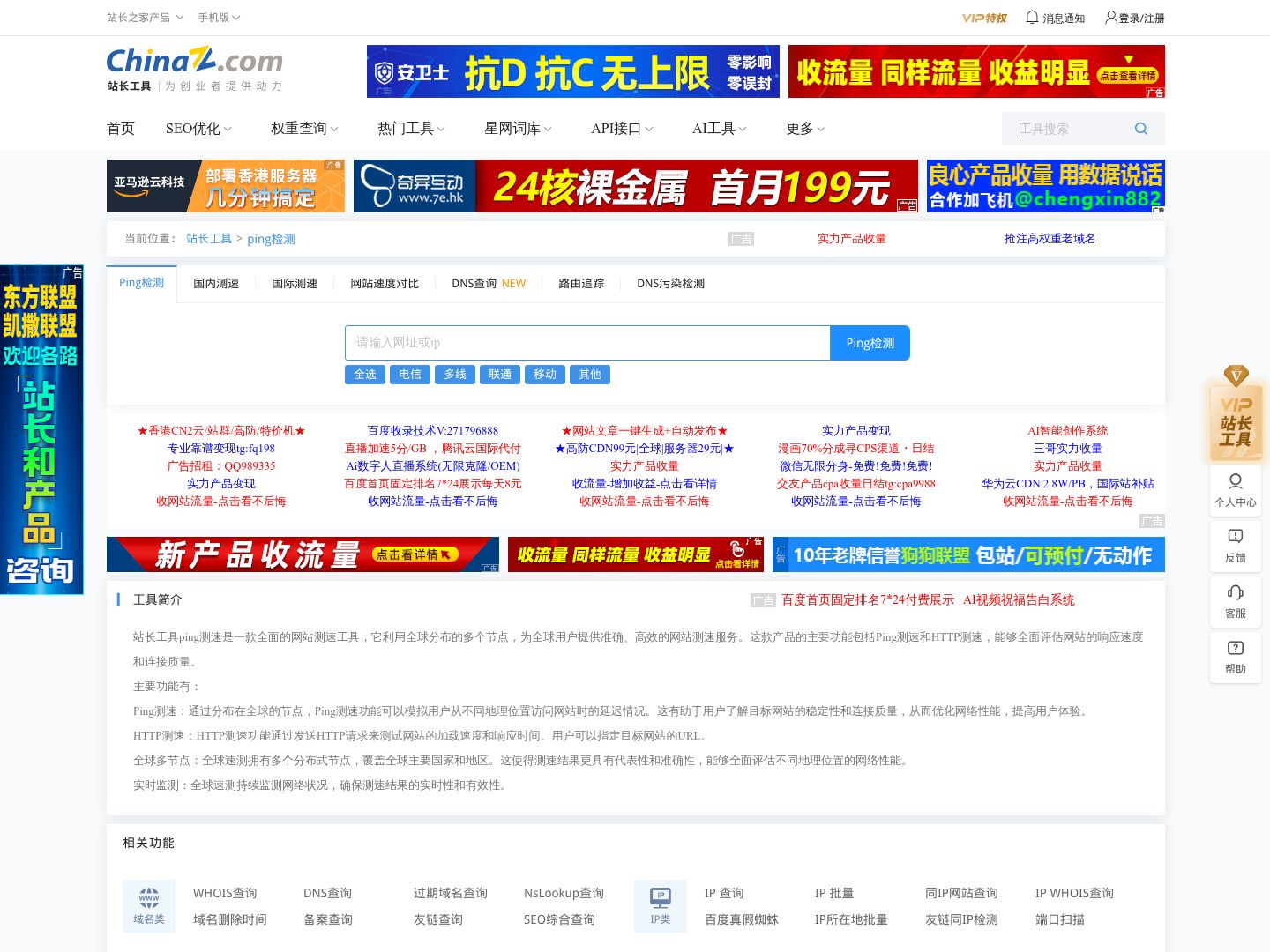Expand the 手机版 dropdown
This screenshot has width=1270, height=952.
[x=219, y=18]
